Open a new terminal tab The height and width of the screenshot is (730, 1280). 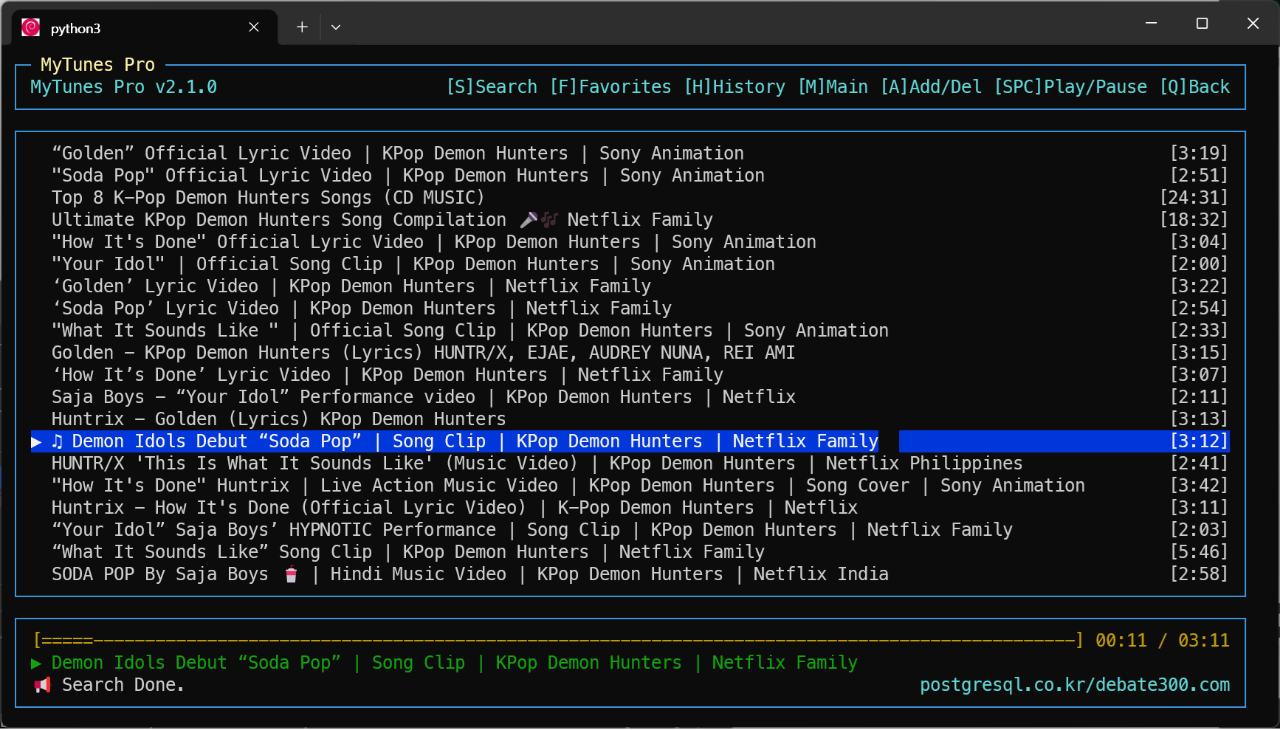coord(302,27)
